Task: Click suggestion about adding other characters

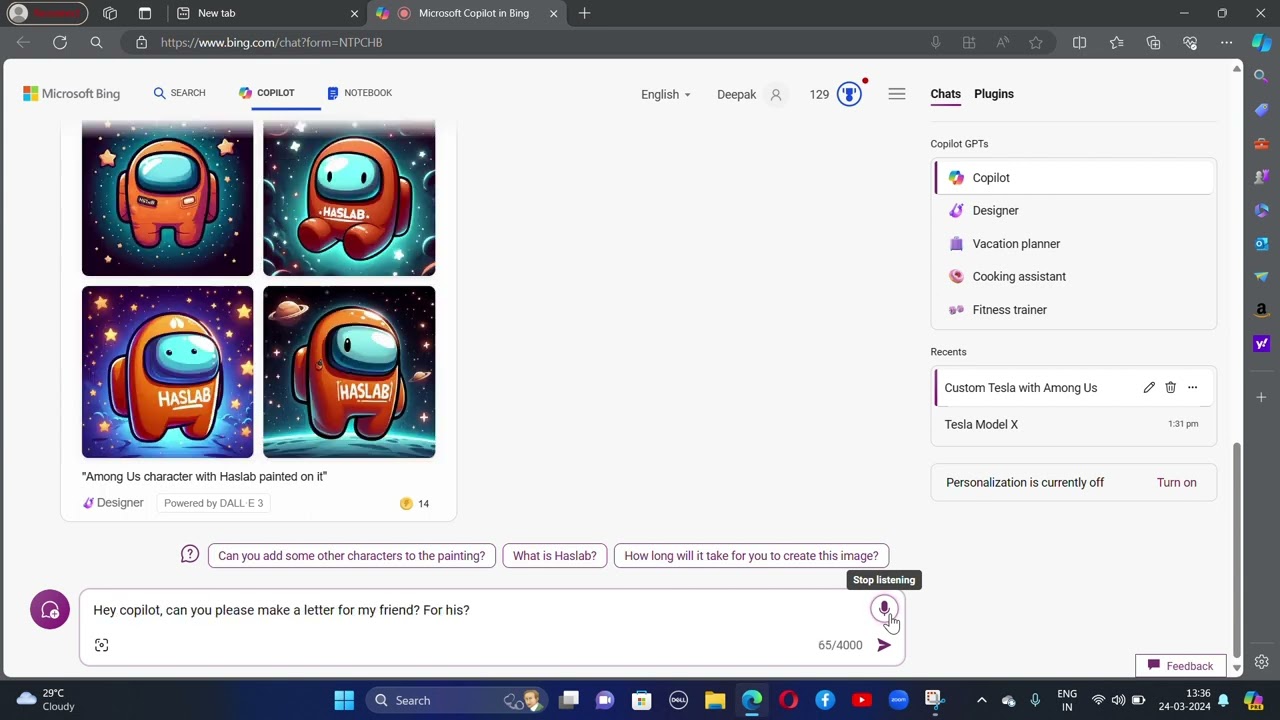Action: 351,556
